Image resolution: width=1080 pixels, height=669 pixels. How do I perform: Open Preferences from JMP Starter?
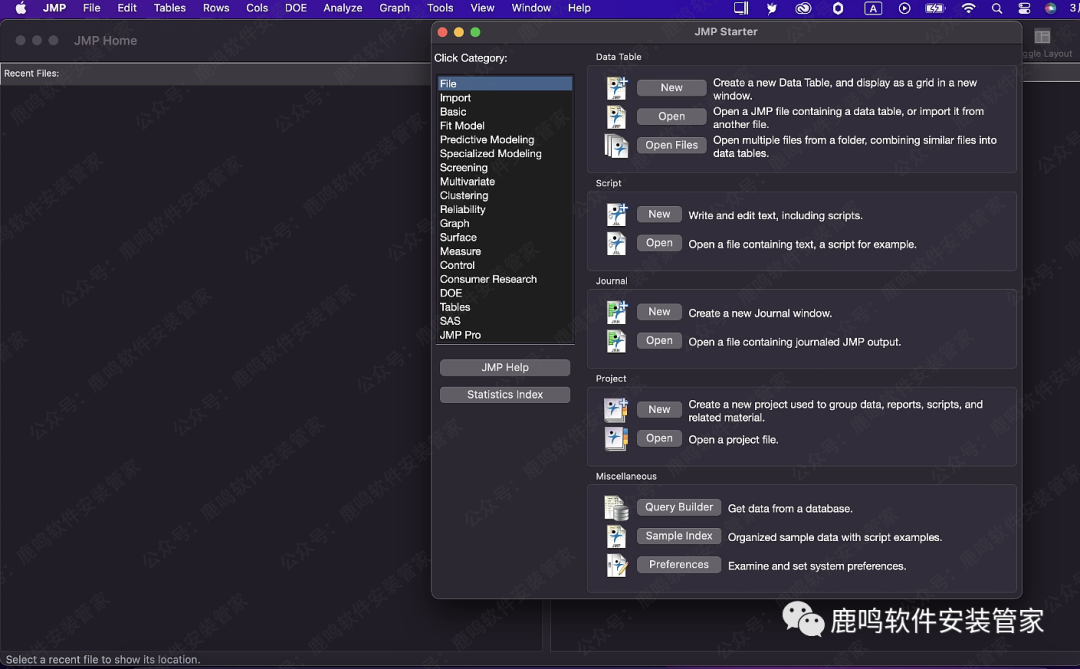[679, 565]
